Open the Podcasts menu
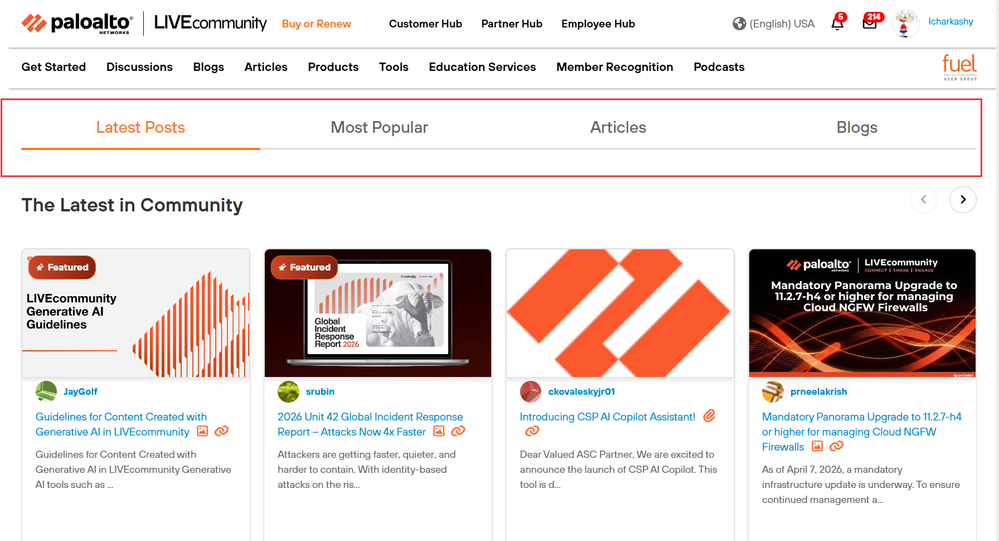This screenshot has width=999, height=541. (719, 67)
